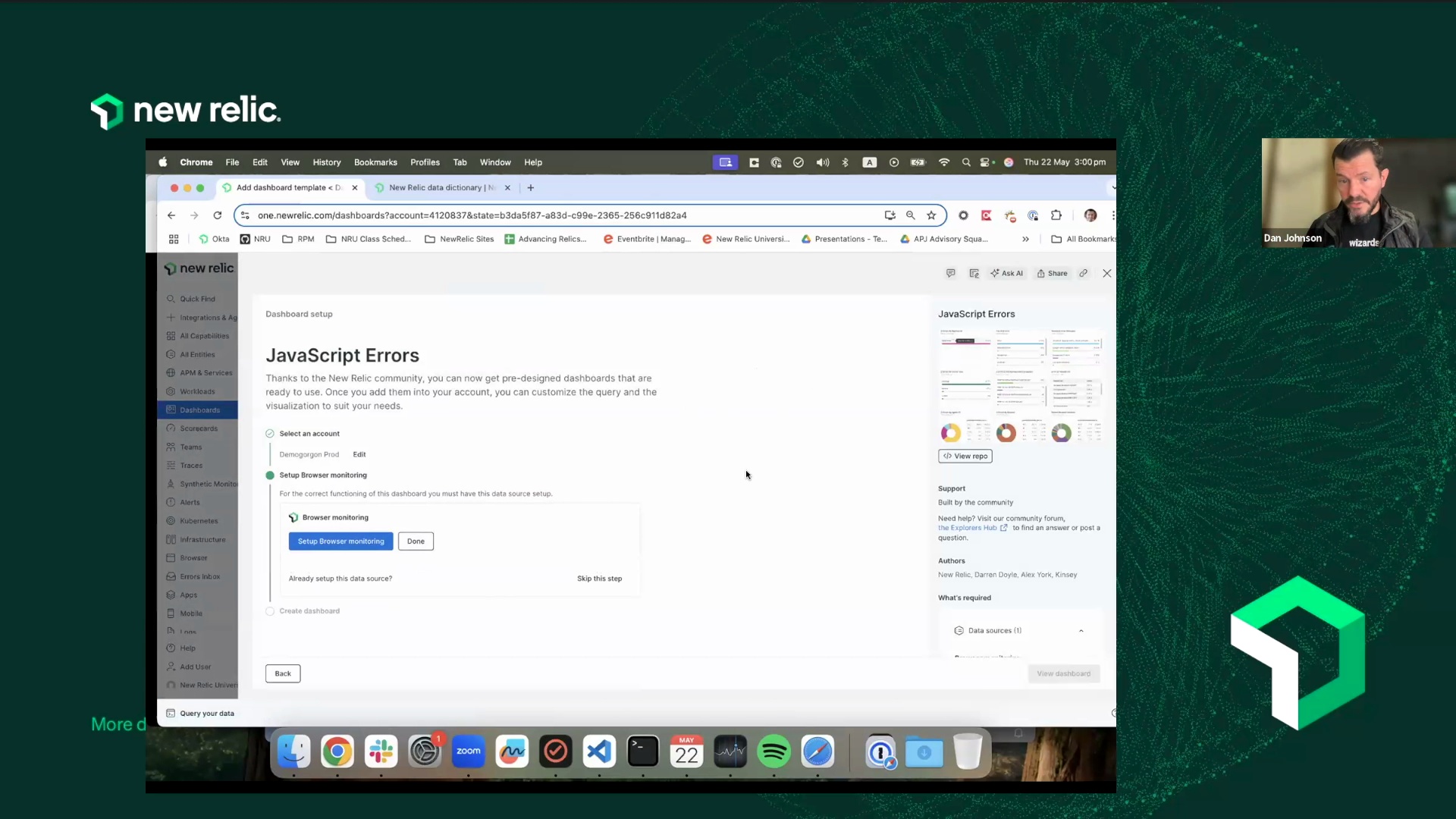Image resolution: width=1456 pixels, height=819 pixels.
Task: Collapse the Data sources section chevron
Action: [x=1081, y=631]
